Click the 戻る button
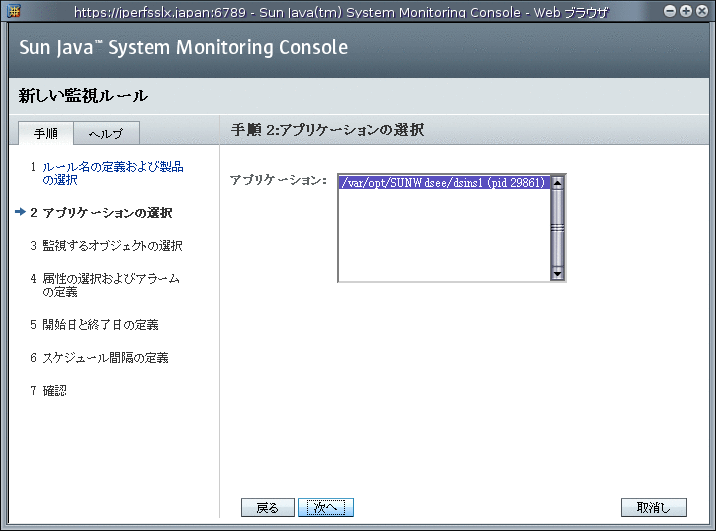 pos(268,507)
